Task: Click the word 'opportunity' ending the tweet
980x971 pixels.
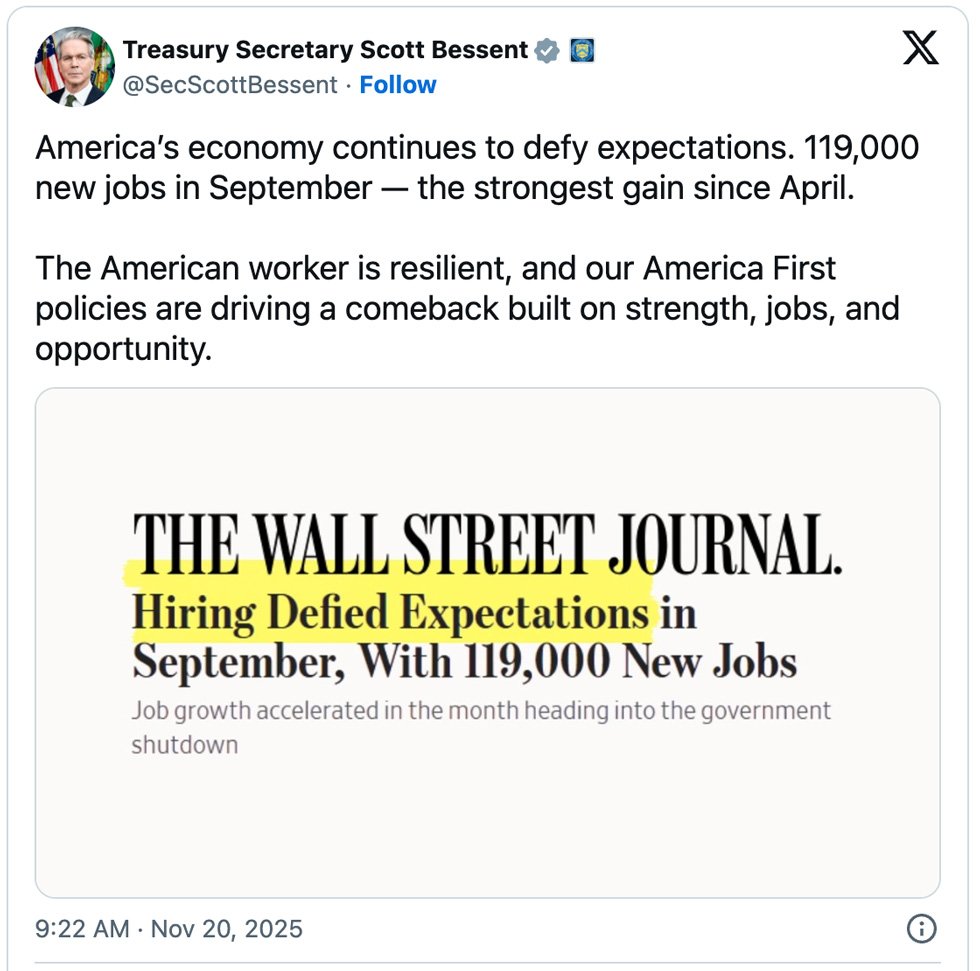Action: 123,349
